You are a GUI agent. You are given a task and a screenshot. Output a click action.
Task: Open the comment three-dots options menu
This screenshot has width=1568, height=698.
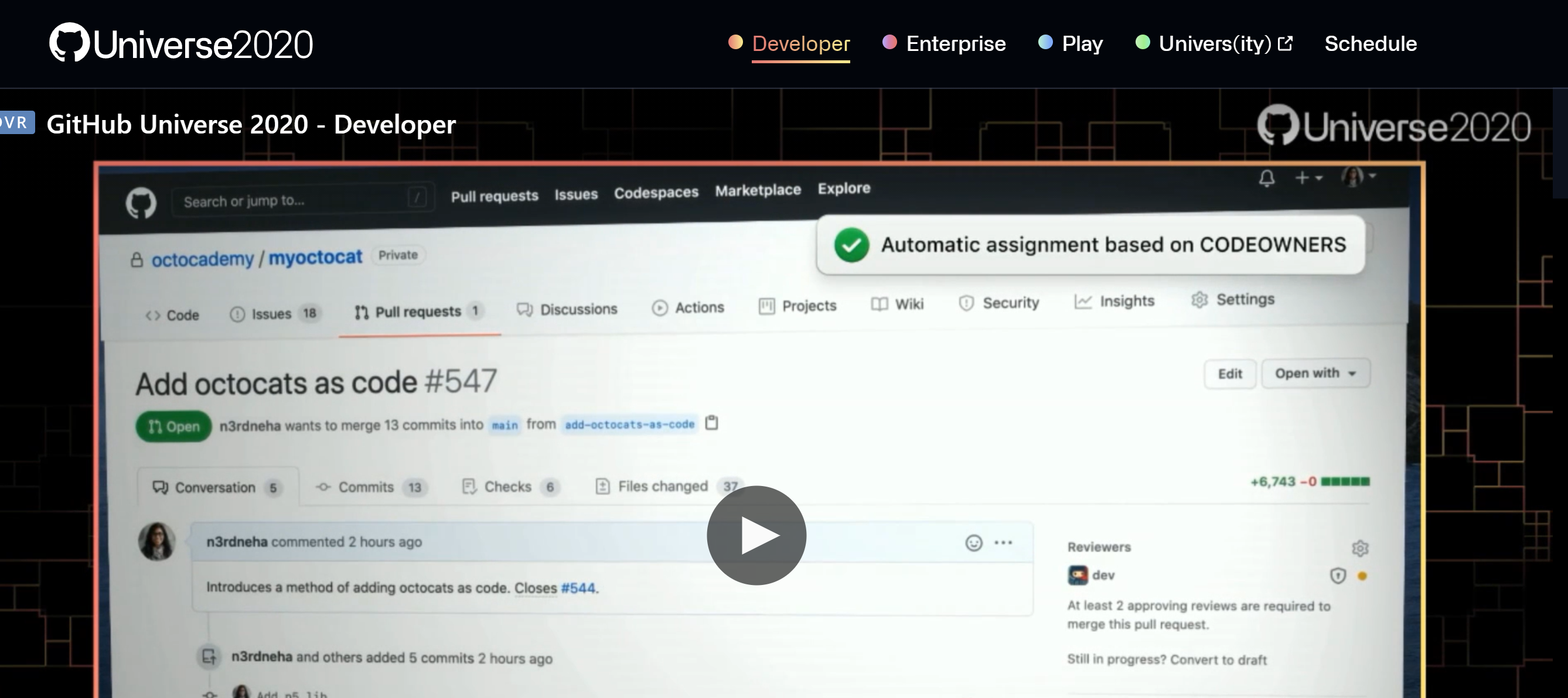tap(1003, 542)
